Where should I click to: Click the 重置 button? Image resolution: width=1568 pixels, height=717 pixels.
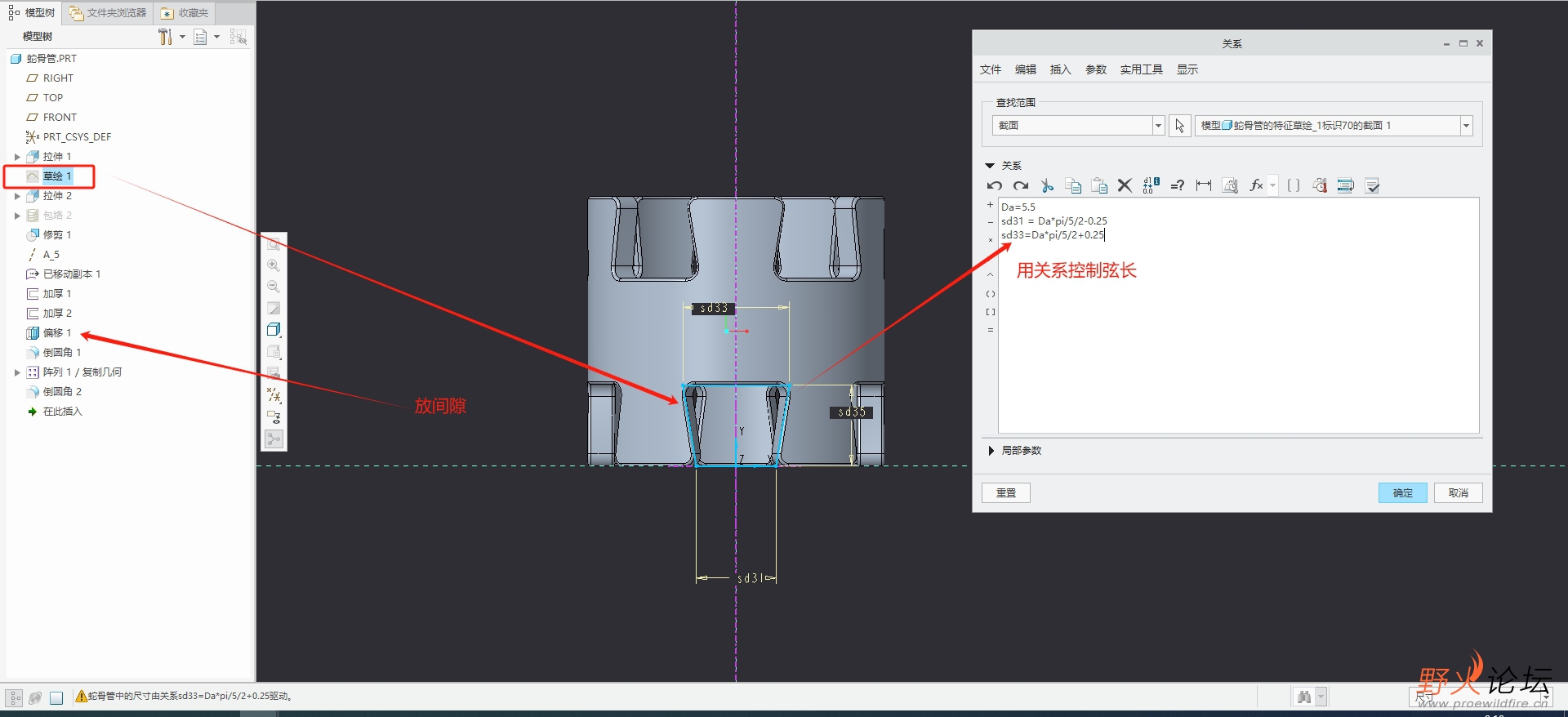[1006, 492]
